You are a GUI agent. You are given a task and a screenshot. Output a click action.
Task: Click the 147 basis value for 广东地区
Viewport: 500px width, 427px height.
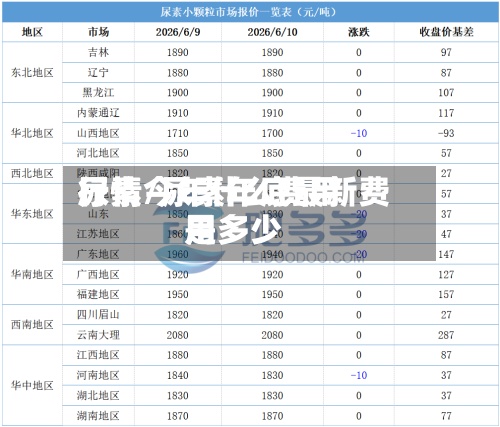[x=446, y=255]
